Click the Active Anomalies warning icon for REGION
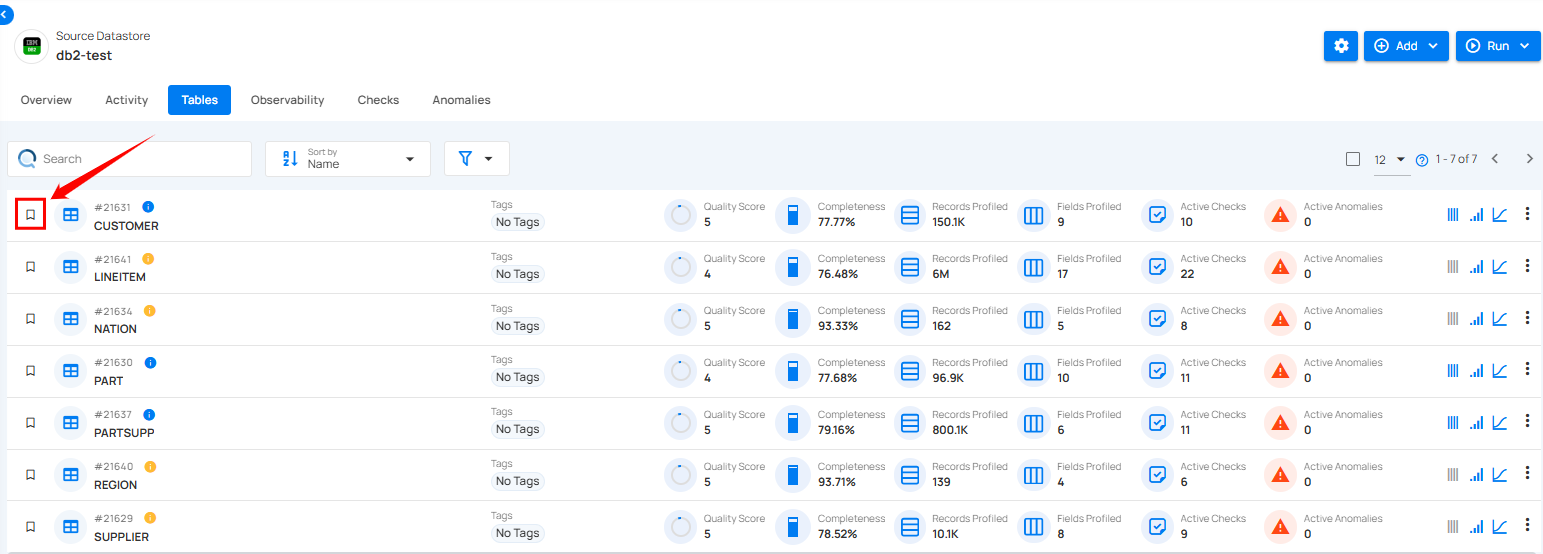Viewport: 1543px width, 554px height. [x=1280, y=474]
